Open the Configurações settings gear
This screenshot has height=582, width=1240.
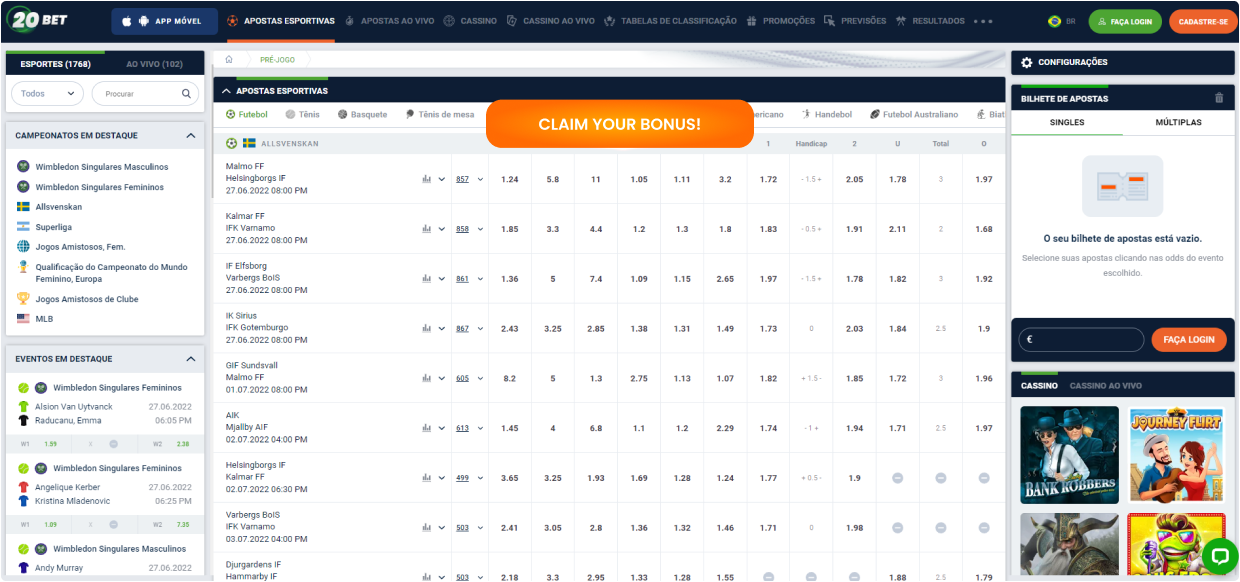[1027, 62]
